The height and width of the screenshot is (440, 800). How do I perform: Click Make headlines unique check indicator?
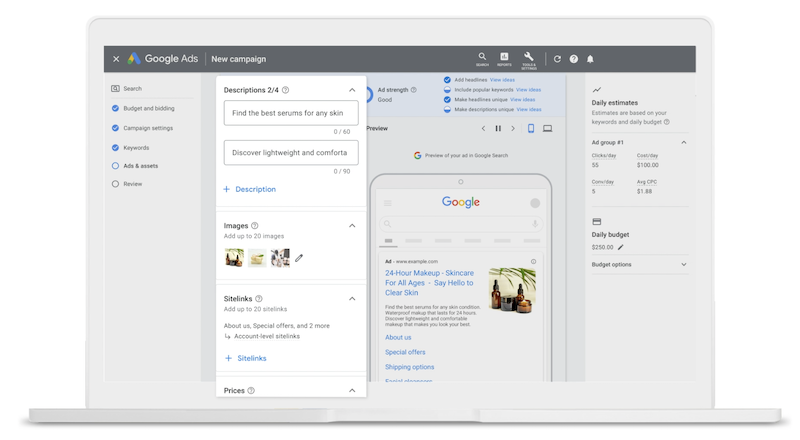tap(447, 100)
